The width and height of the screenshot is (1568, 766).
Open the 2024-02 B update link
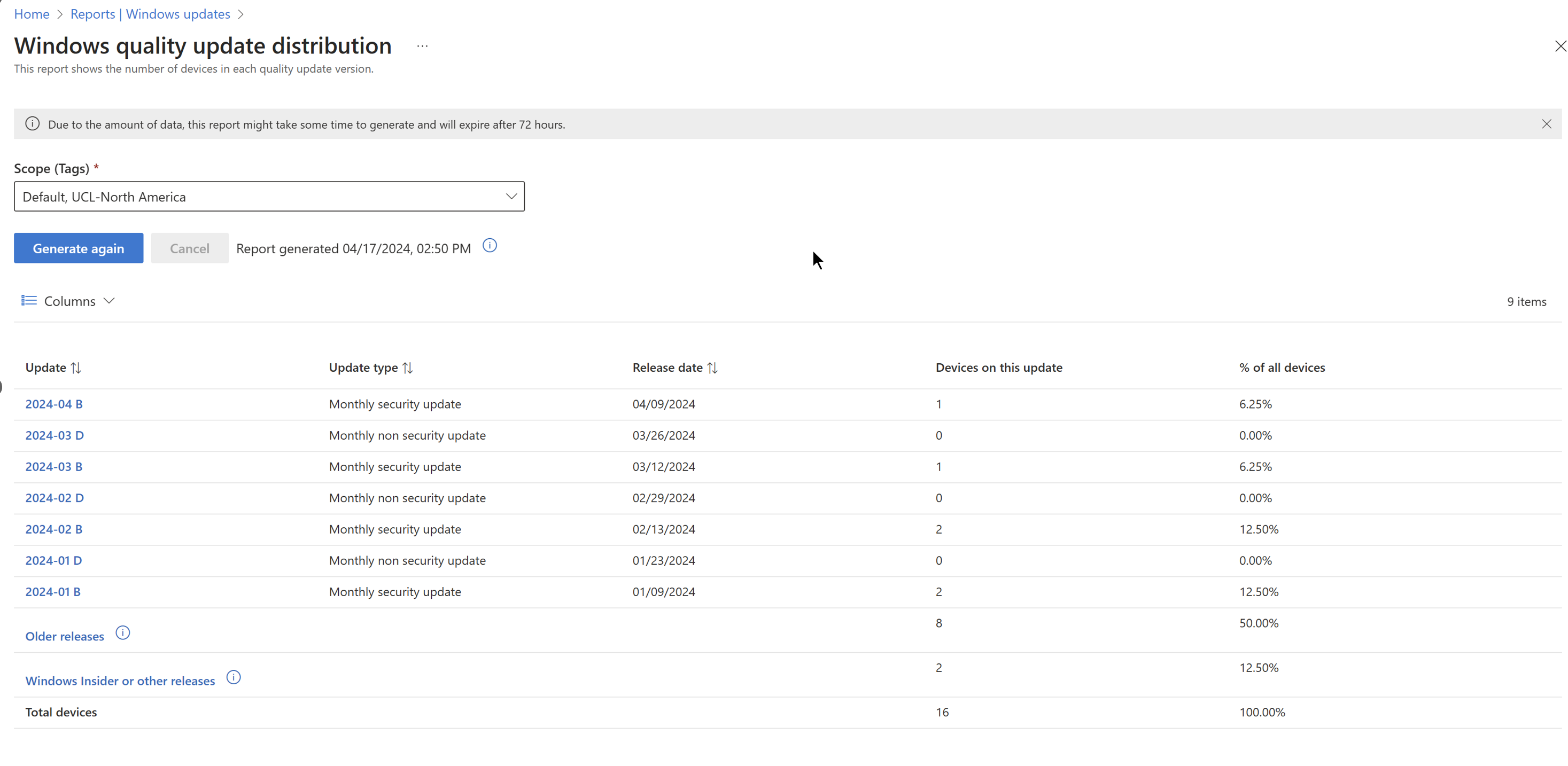pos(53,529)
